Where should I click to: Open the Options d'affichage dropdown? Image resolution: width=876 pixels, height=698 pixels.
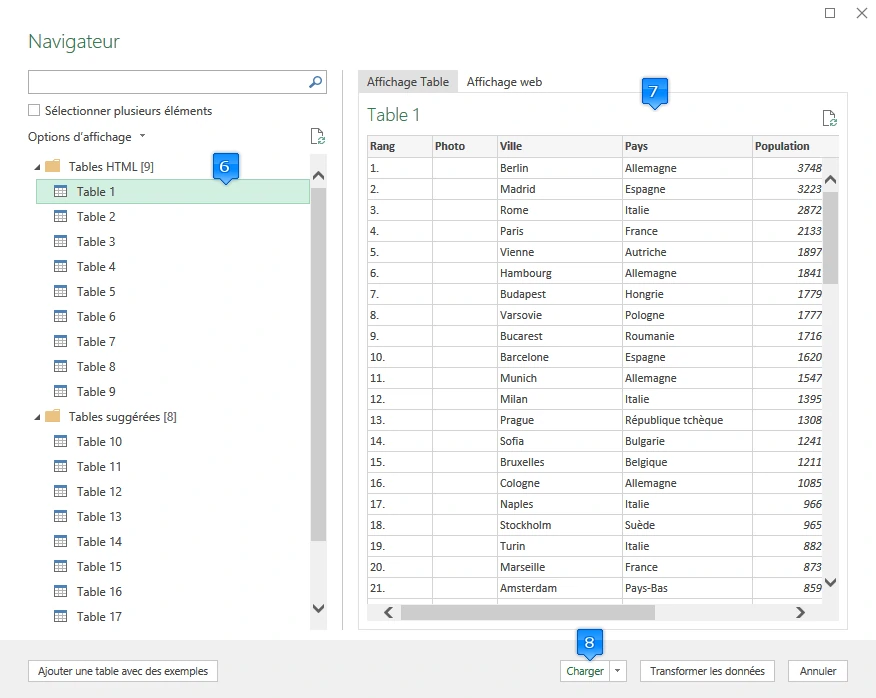[x=87, y=137]
